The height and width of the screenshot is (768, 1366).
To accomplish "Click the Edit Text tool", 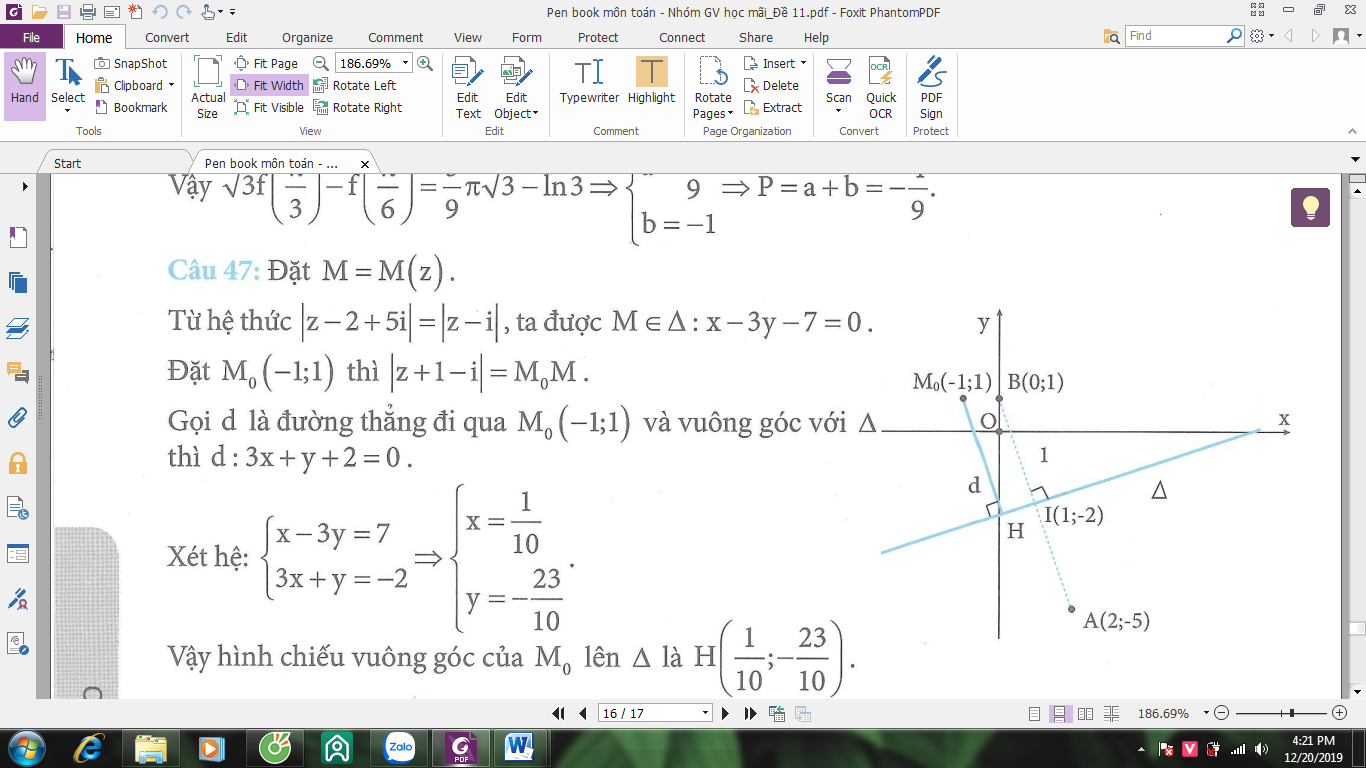I will click(x=468, y=88).
